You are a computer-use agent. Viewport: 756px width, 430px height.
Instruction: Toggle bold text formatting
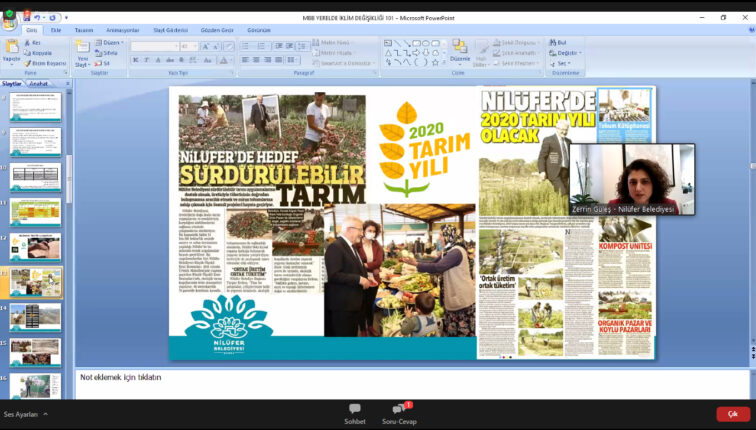pos(135,60)
